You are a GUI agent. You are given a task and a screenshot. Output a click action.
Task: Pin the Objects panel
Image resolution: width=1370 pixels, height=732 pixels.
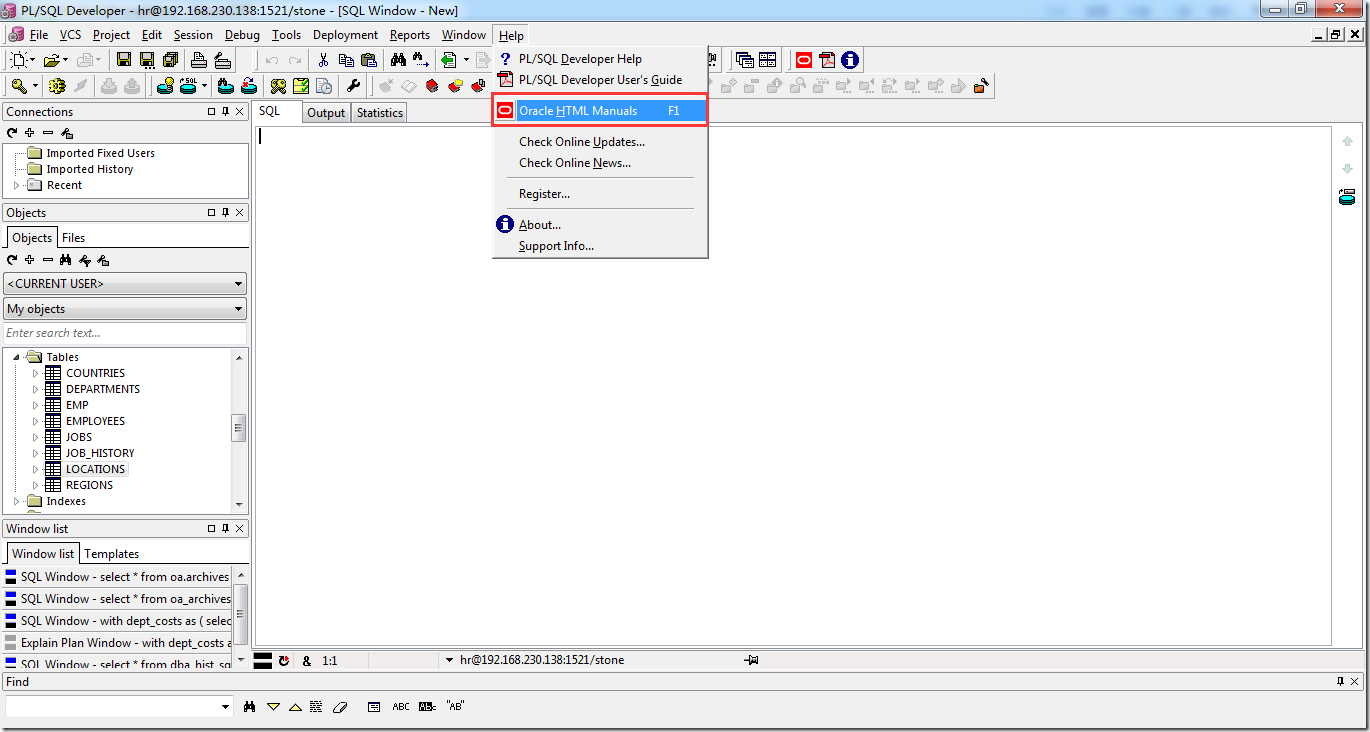click(x=226, y=213)
